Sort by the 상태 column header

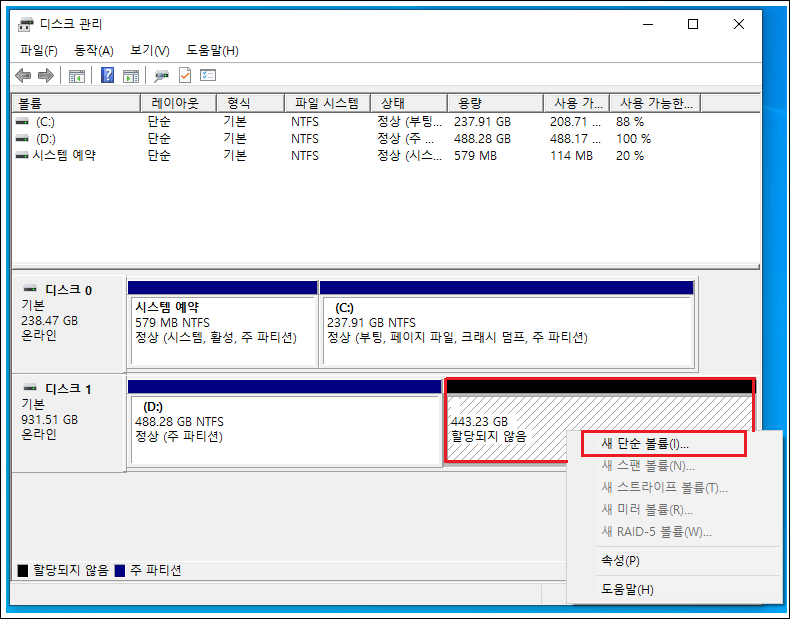pos(409,104)
